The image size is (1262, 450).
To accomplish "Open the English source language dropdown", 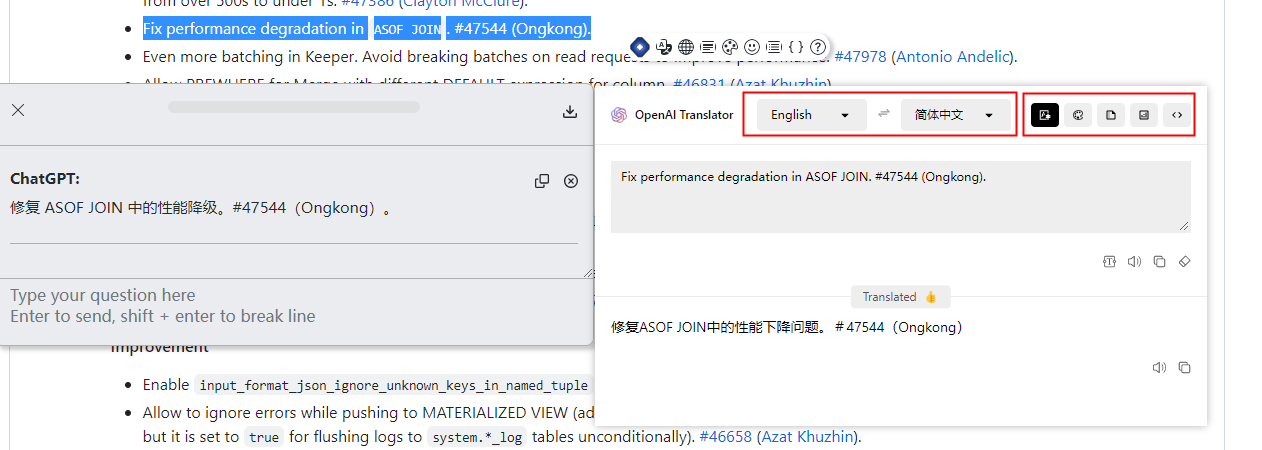I will [811, 115].
